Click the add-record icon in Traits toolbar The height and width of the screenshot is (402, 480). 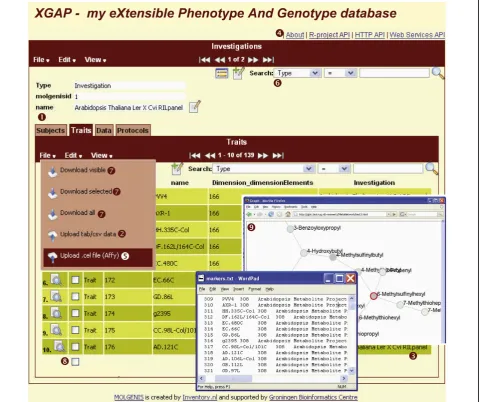177,169
